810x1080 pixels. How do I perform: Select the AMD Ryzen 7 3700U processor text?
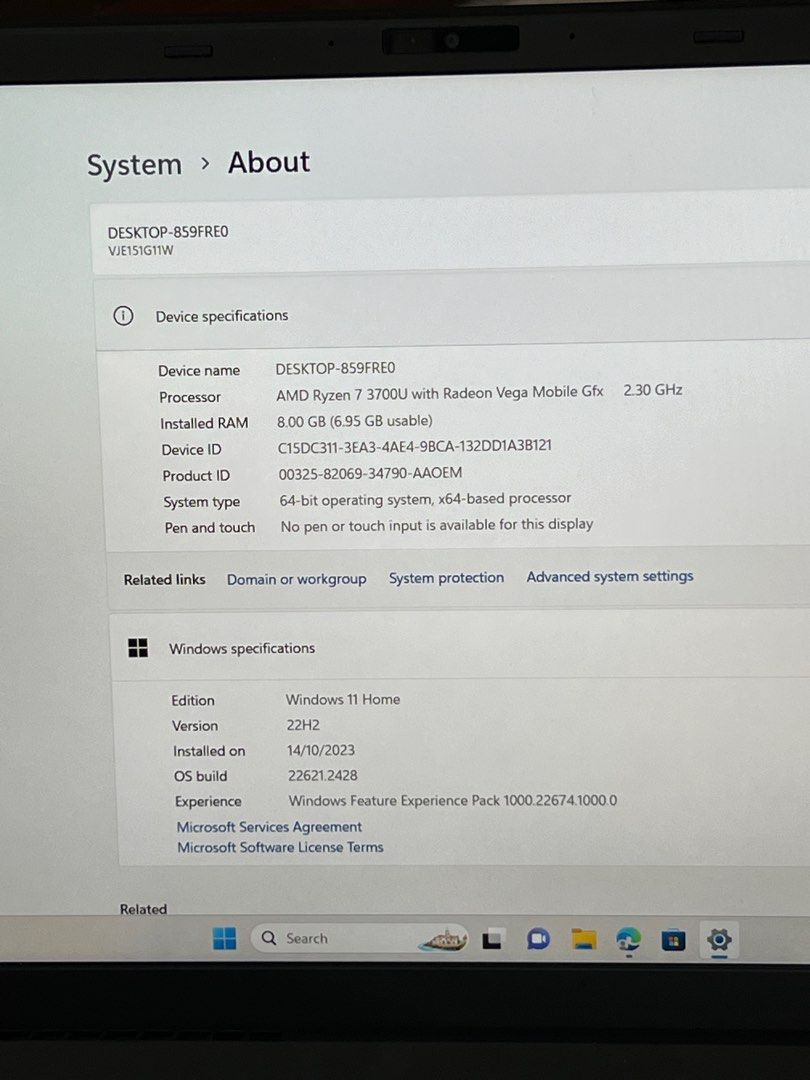[x=439, y=393]
